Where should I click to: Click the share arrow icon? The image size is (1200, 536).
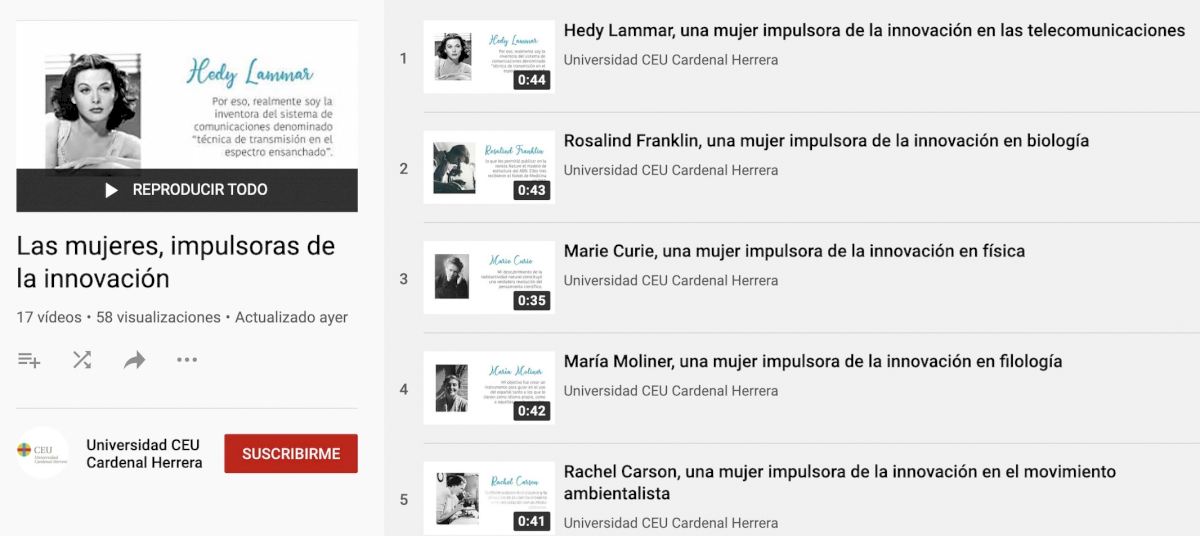(x=135, y=360)
